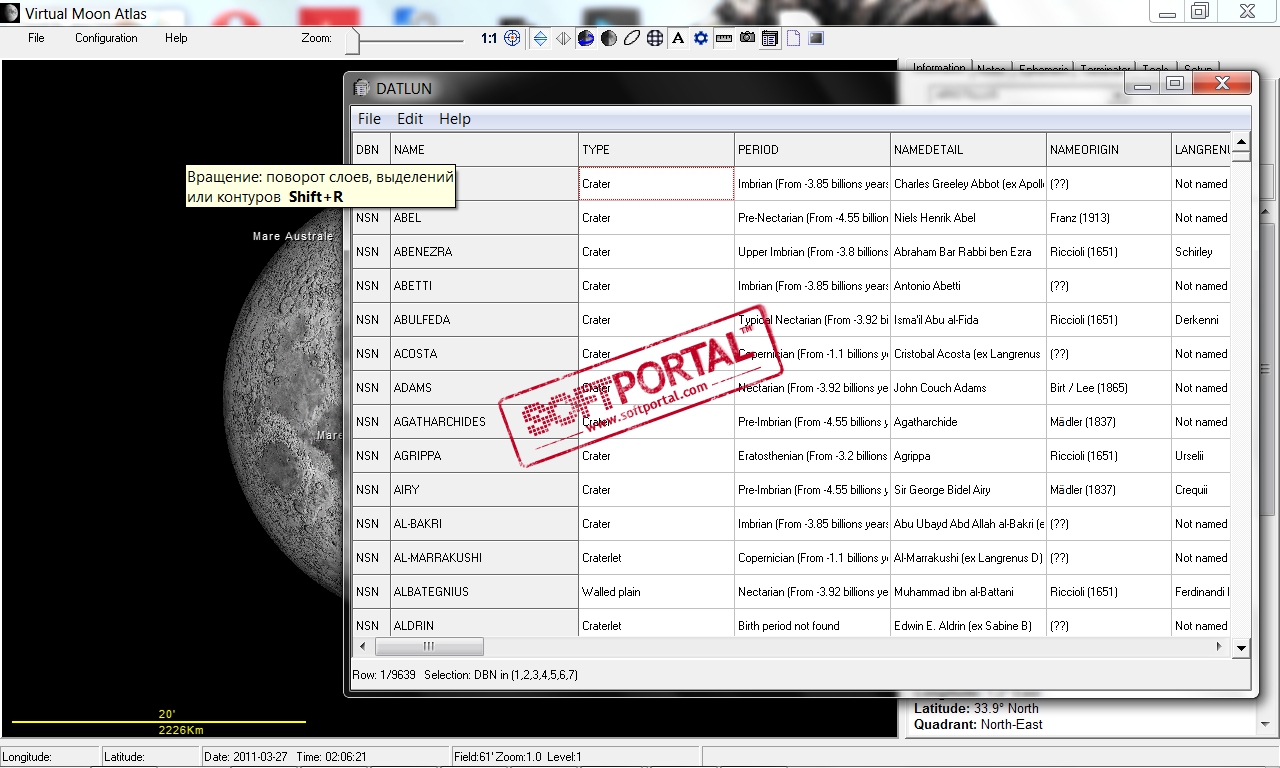Select the ALBATEGNIUS name cell
Viewport: 1280px width, 768px height.
click(x=484, y=592)
